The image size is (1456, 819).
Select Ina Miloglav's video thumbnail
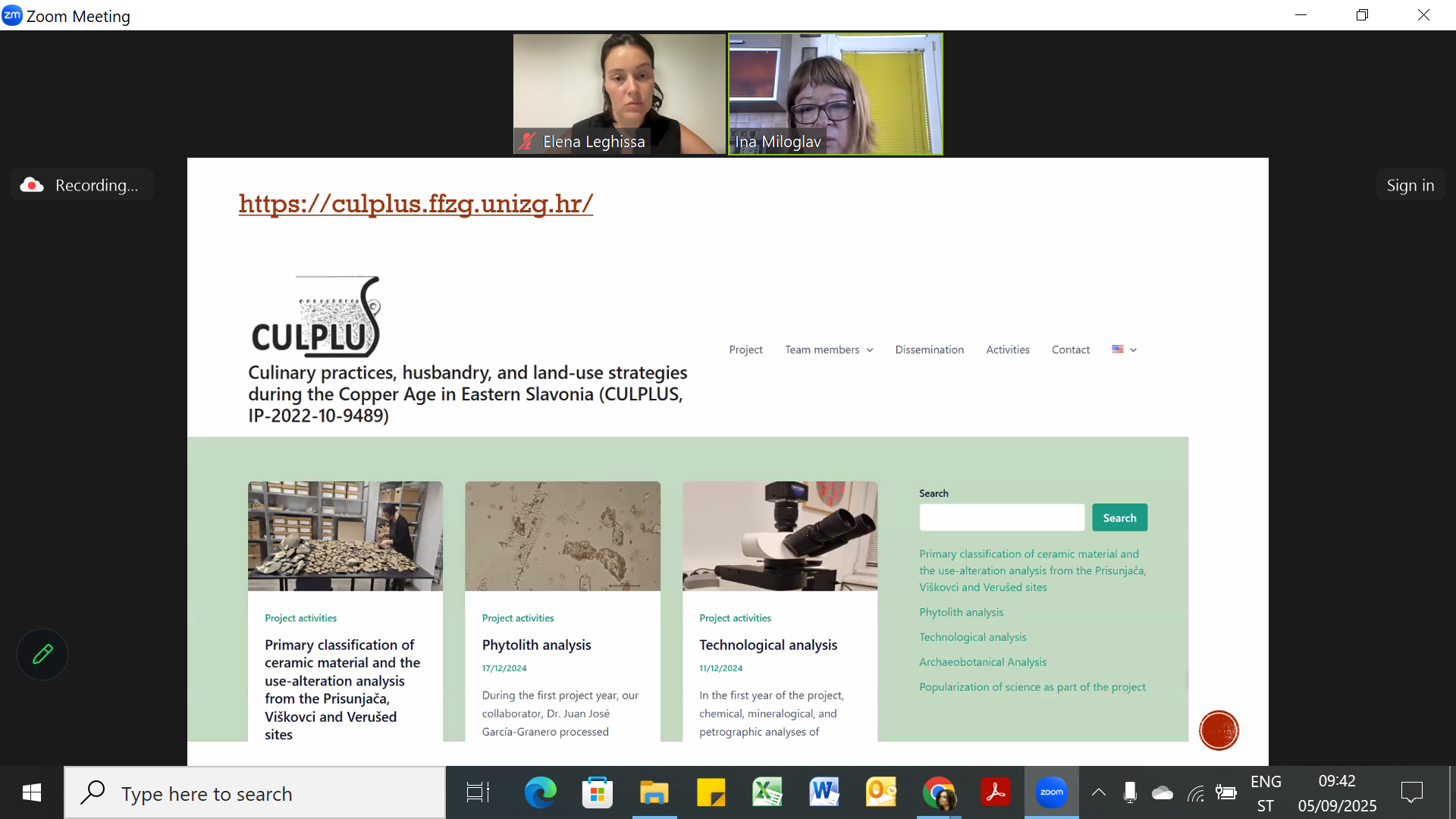click(835, 94)
